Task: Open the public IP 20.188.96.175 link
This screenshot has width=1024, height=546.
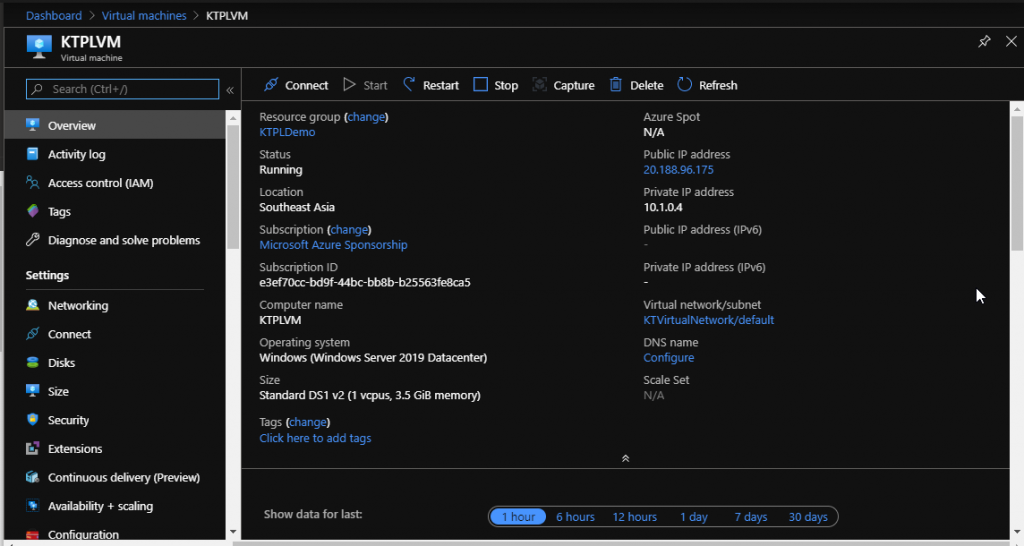Action: point(678,170)
